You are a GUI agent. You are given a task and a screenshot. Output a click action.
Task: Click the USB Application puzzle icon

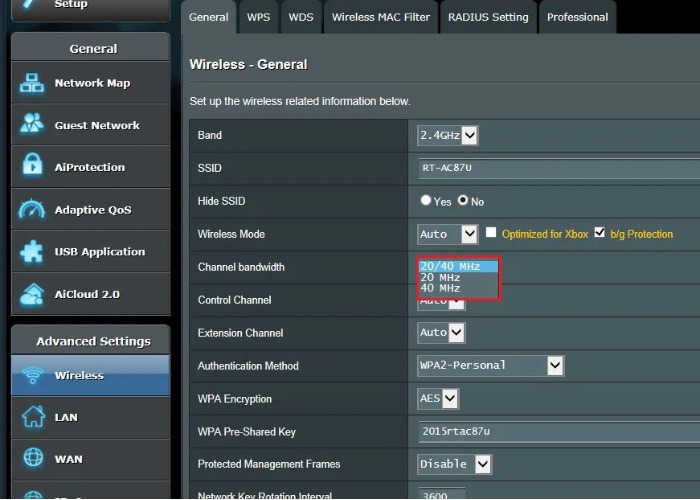pyautogui.click(x=32, y=252)
